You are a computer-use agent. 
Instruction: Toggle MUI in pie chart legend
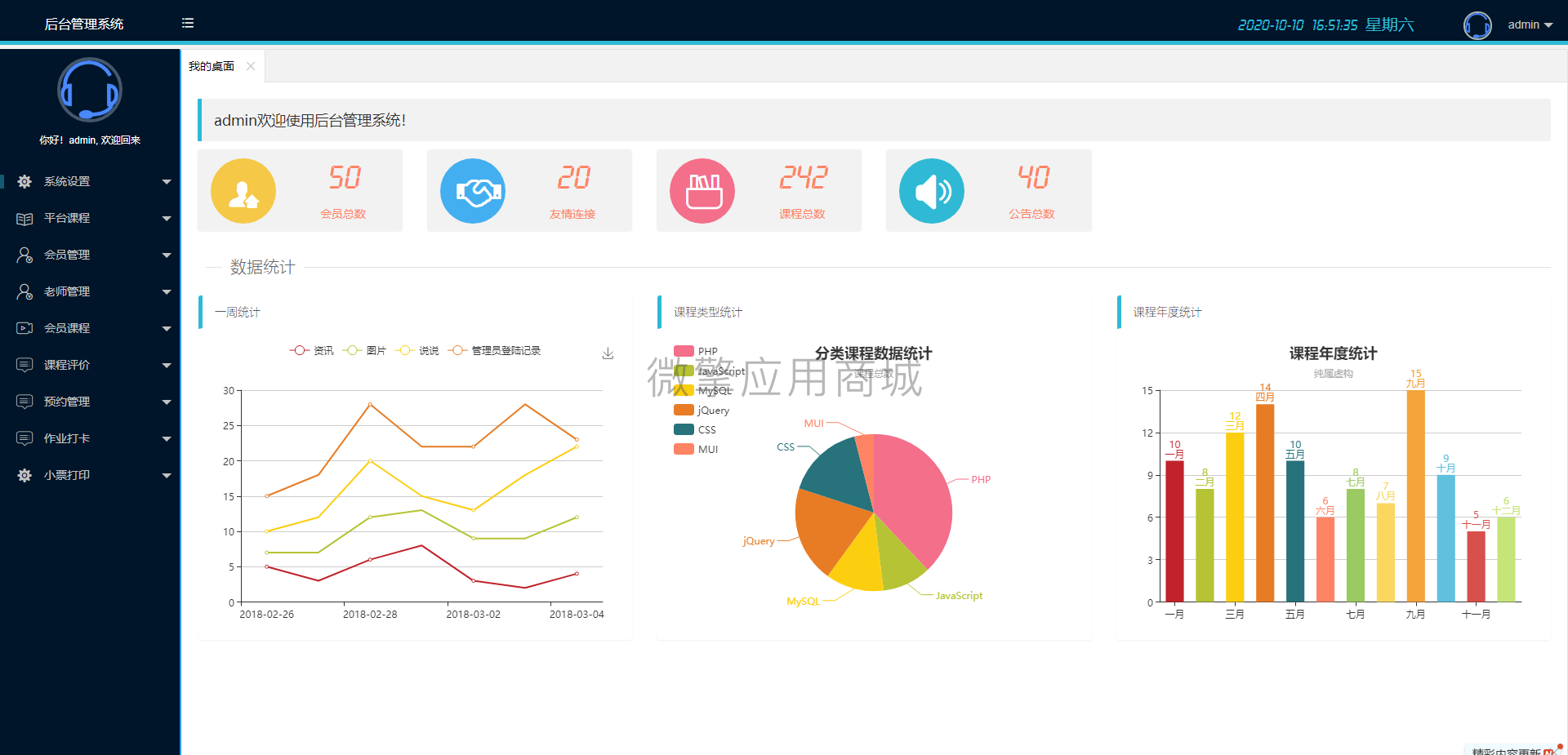[x=696, y=450]
